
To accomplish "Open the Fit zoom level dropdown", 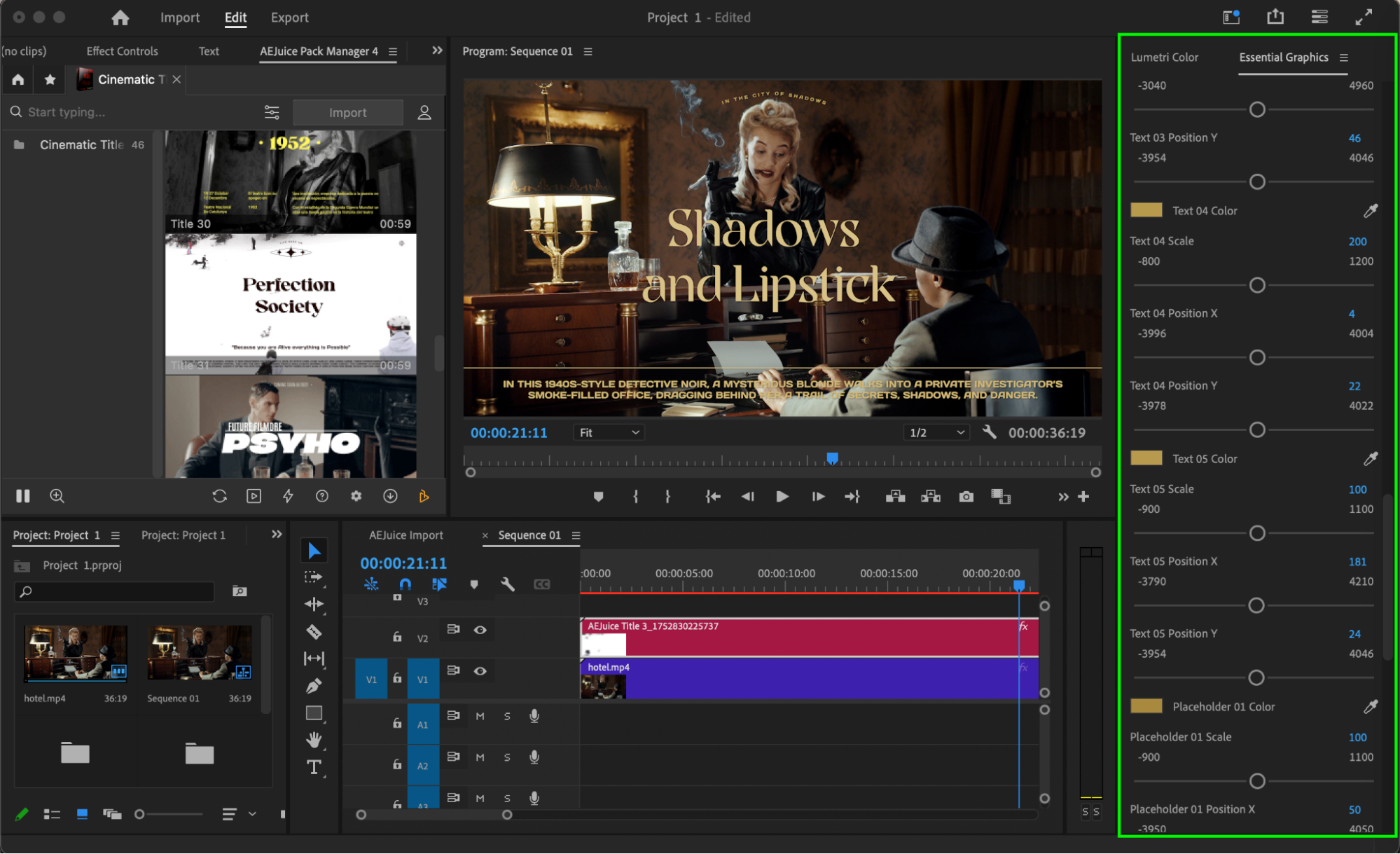I will click(609, 433).
